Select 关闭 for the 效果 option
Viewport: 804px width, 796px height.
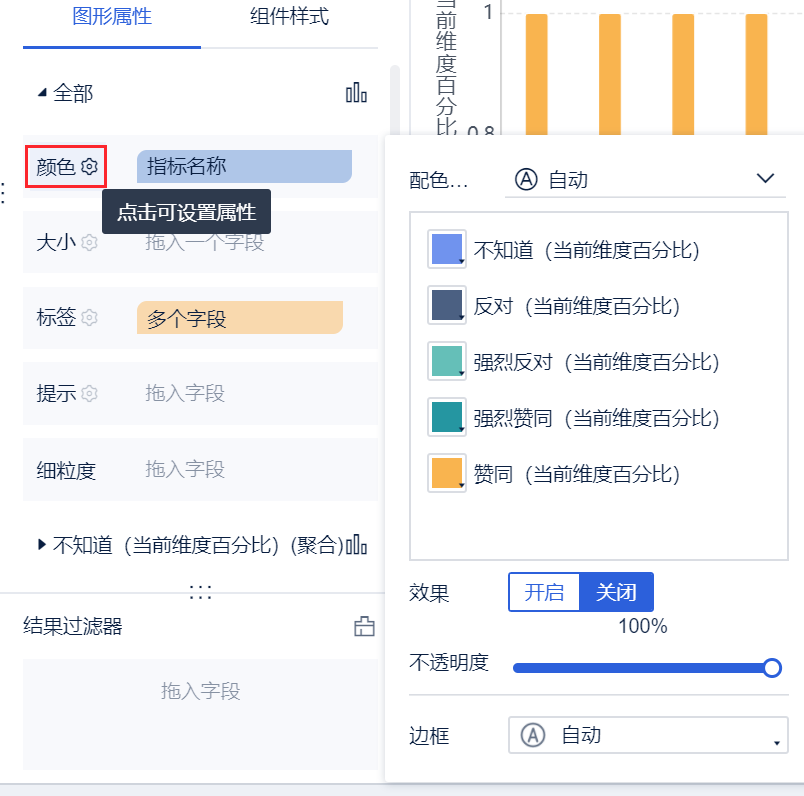click(617, 592)
